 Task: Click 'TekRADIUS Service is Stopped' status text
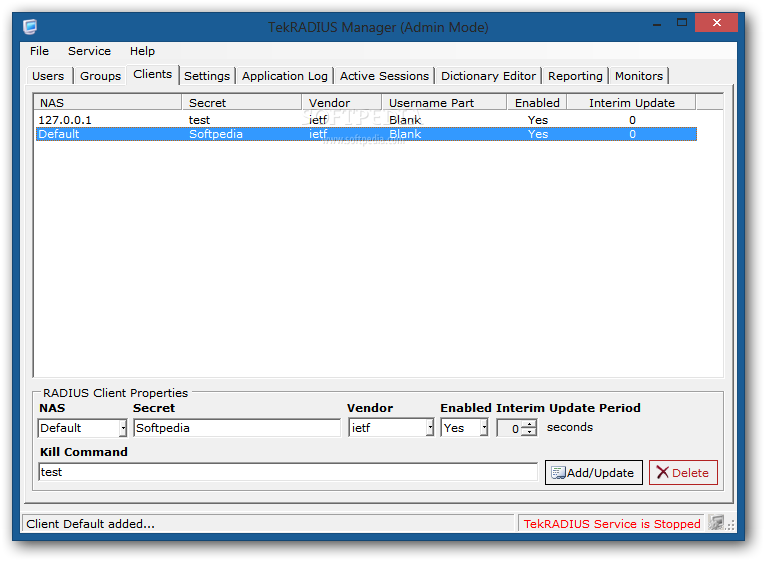coord(612,524)
